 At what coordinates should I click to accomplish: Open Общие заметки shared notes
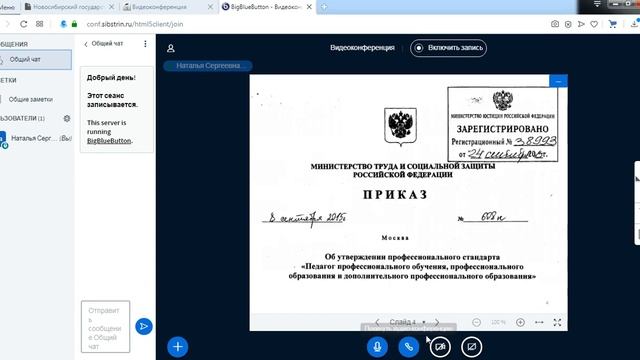tap(31, 99)
